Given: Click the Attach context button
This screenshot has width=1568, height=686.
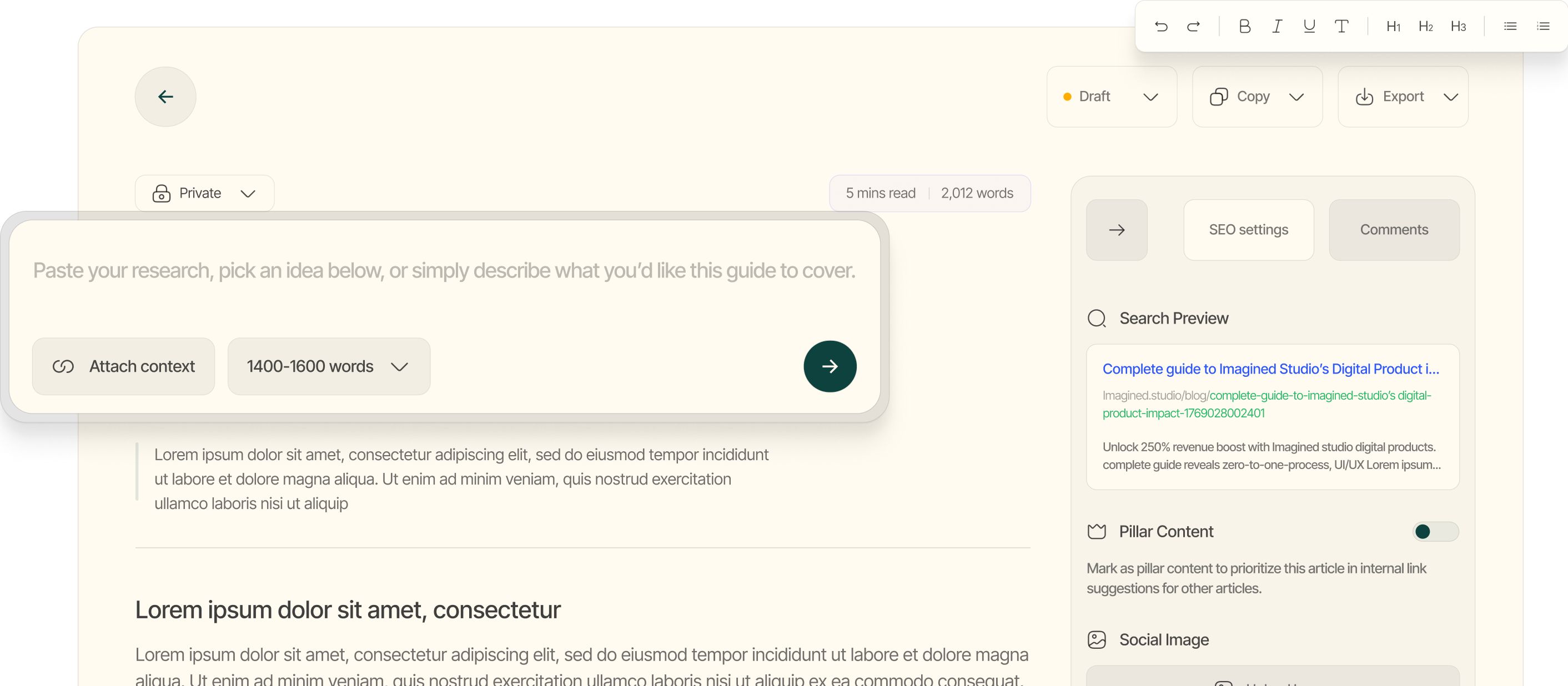Looking at the screenshot, I should pos(124,366).
